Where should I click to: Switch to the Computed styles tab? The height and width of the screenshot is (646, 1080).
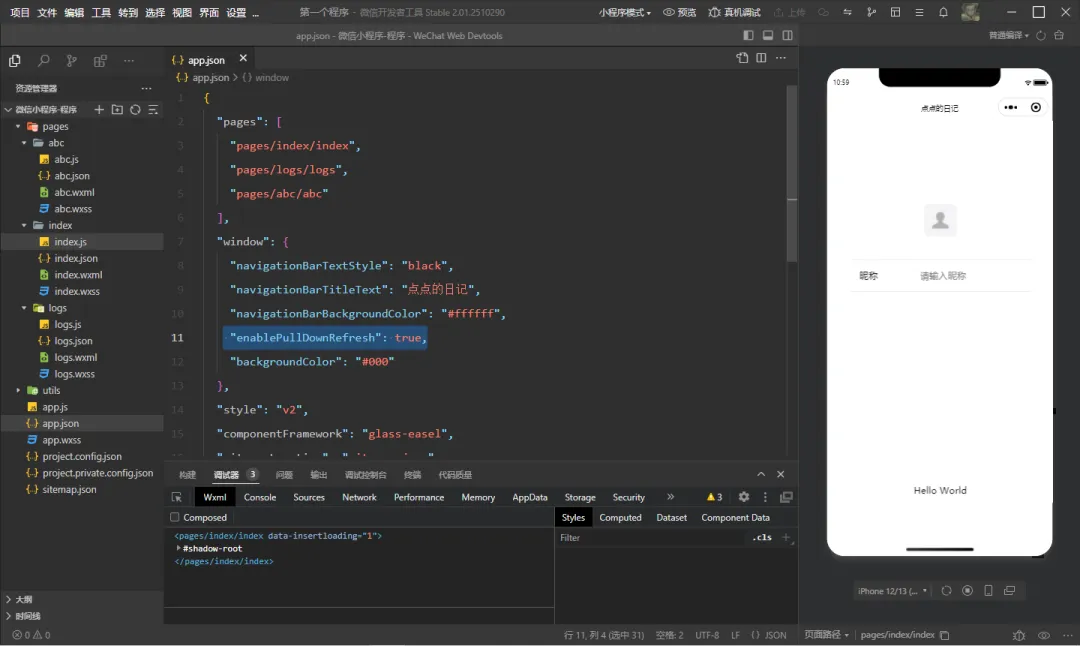click(620, 517)
